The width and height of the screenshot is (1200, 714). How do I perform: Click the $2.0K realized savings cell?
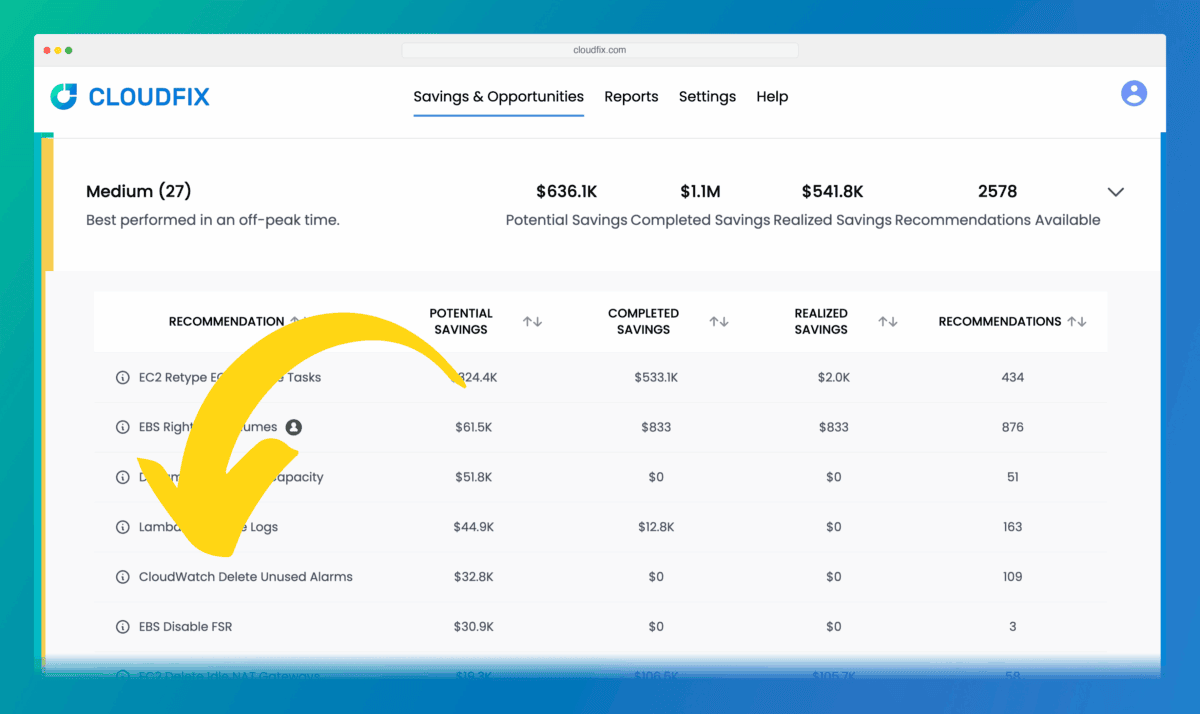click(834, 378)
